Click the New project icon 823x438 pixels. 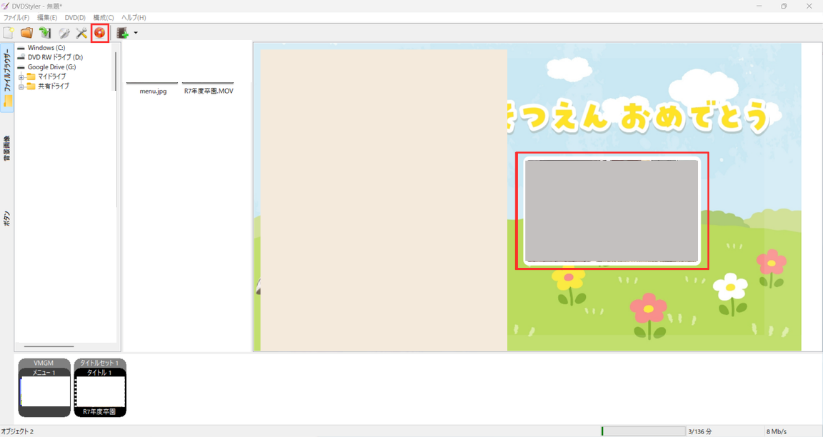point(8,33)
